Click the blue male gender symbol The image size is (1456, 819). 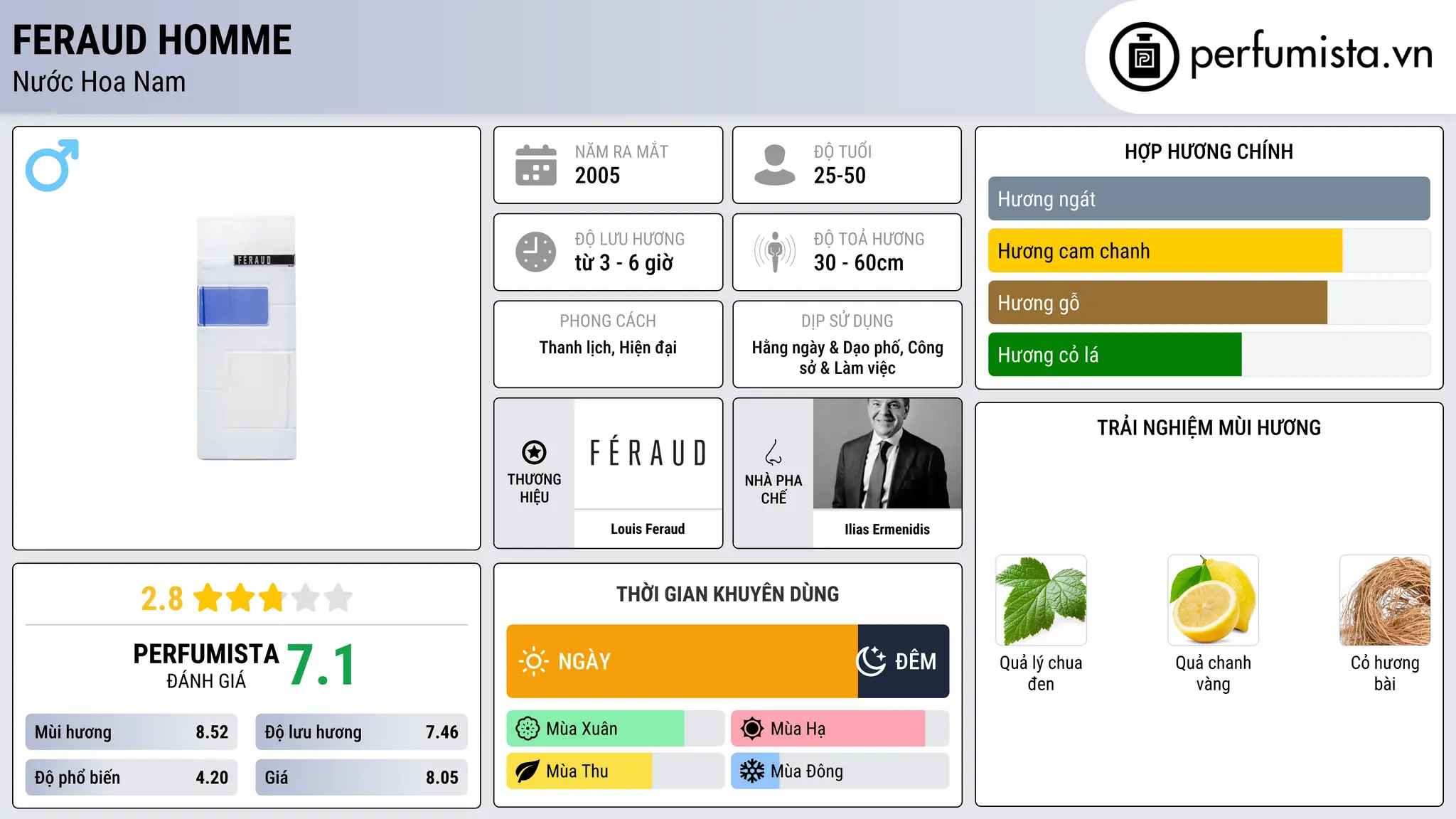(52, 165)
